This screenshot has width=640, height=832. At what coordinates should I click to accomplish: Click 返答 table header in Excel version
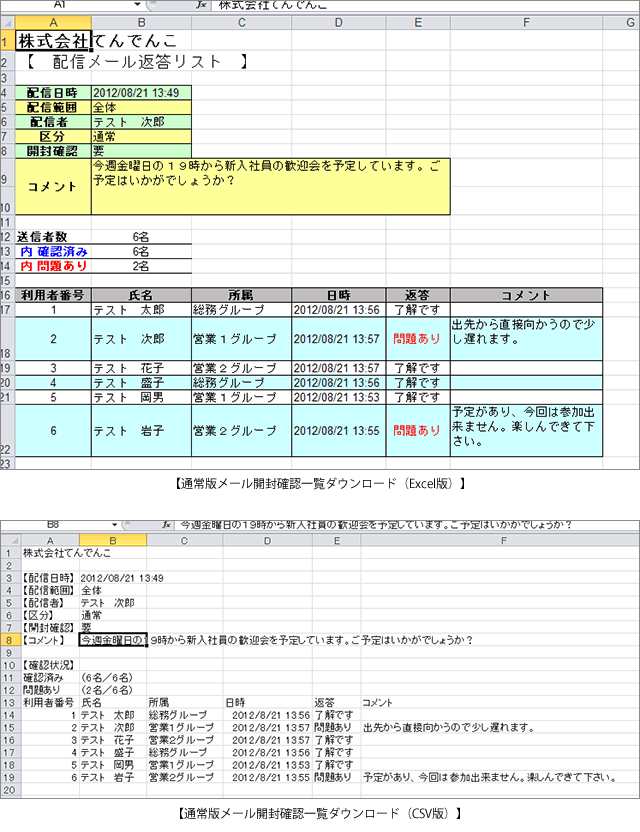click(x=418, y=295)
